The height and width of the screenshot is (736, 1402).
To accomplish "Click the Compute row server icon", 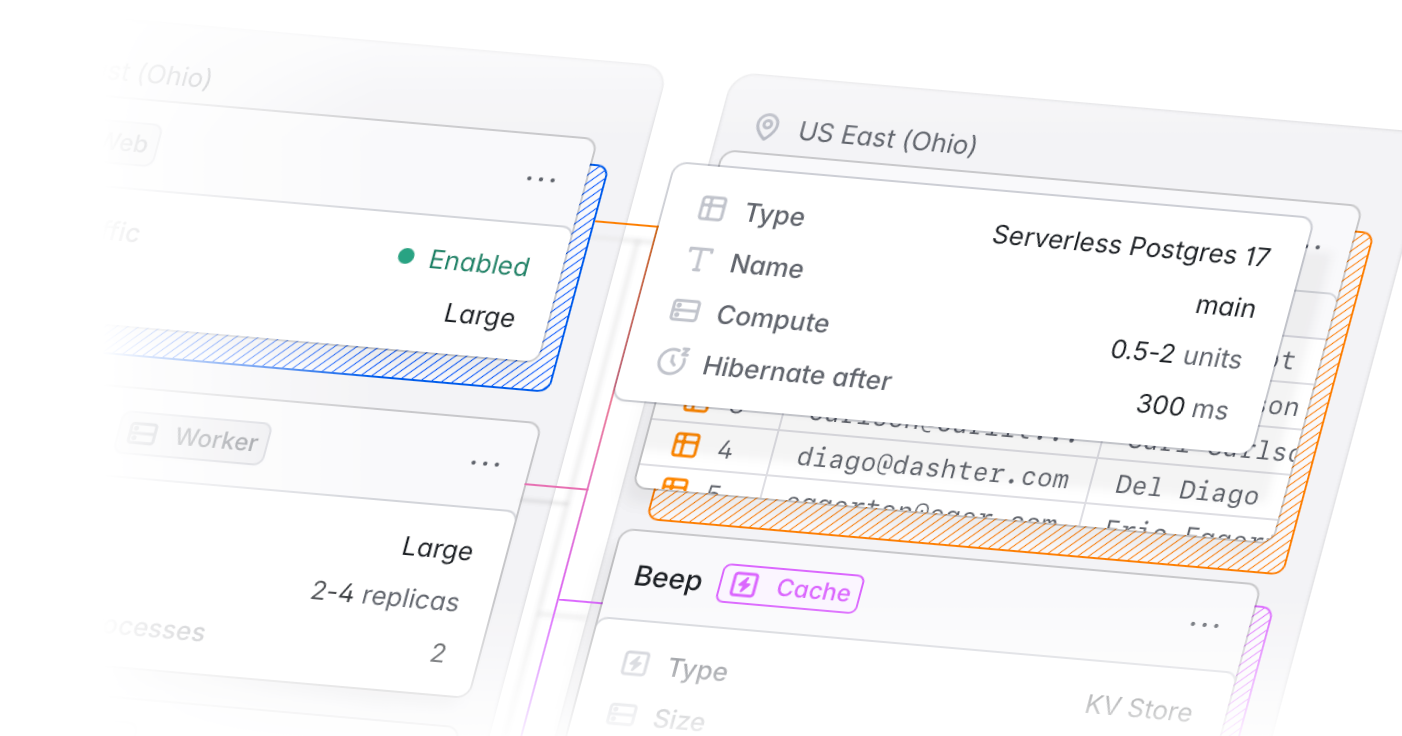I will (x=684, y=311).
